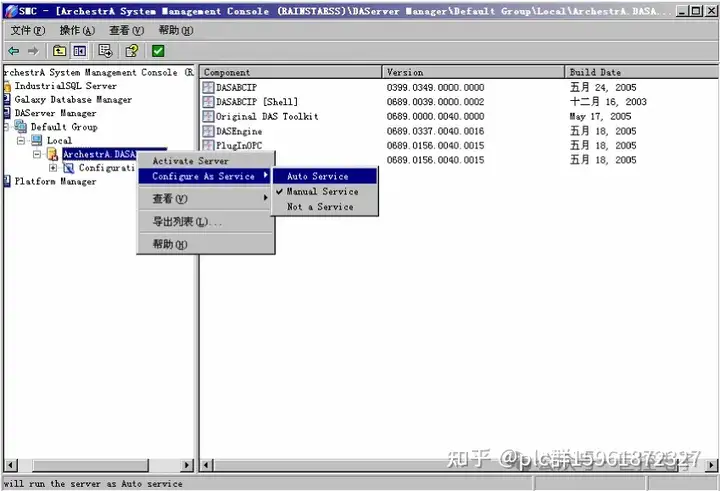
Task: Expand the Configuration tree node
Action: click(53, 168)
